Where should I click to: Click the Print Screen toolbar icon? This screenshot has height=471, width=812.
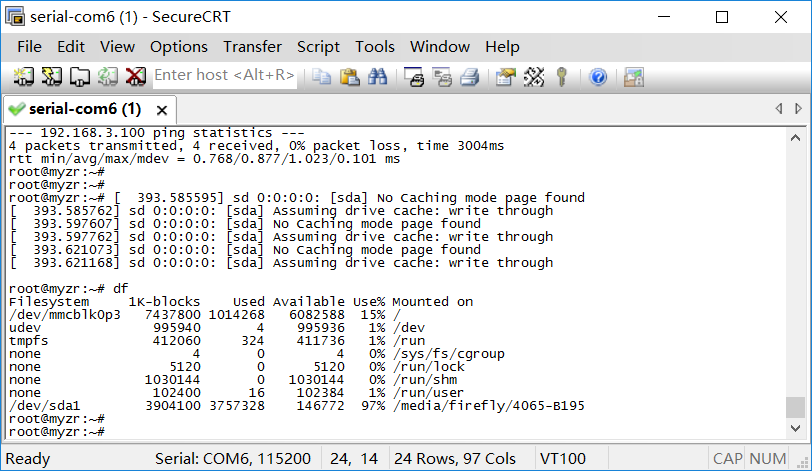coord(414,77)
